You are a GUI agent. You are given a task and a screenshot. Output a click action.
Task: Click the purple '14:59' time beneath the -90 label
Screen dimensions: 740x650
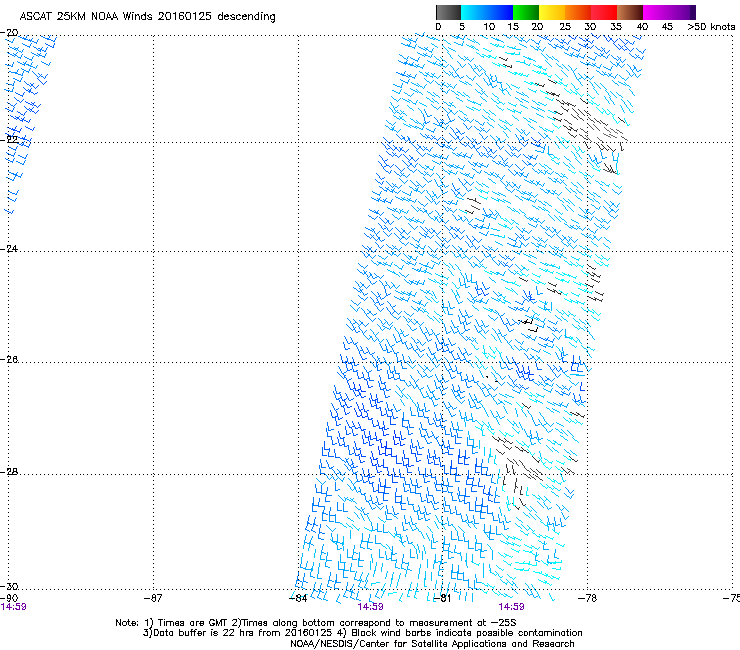pyautogui.click(x=14, y=607)
